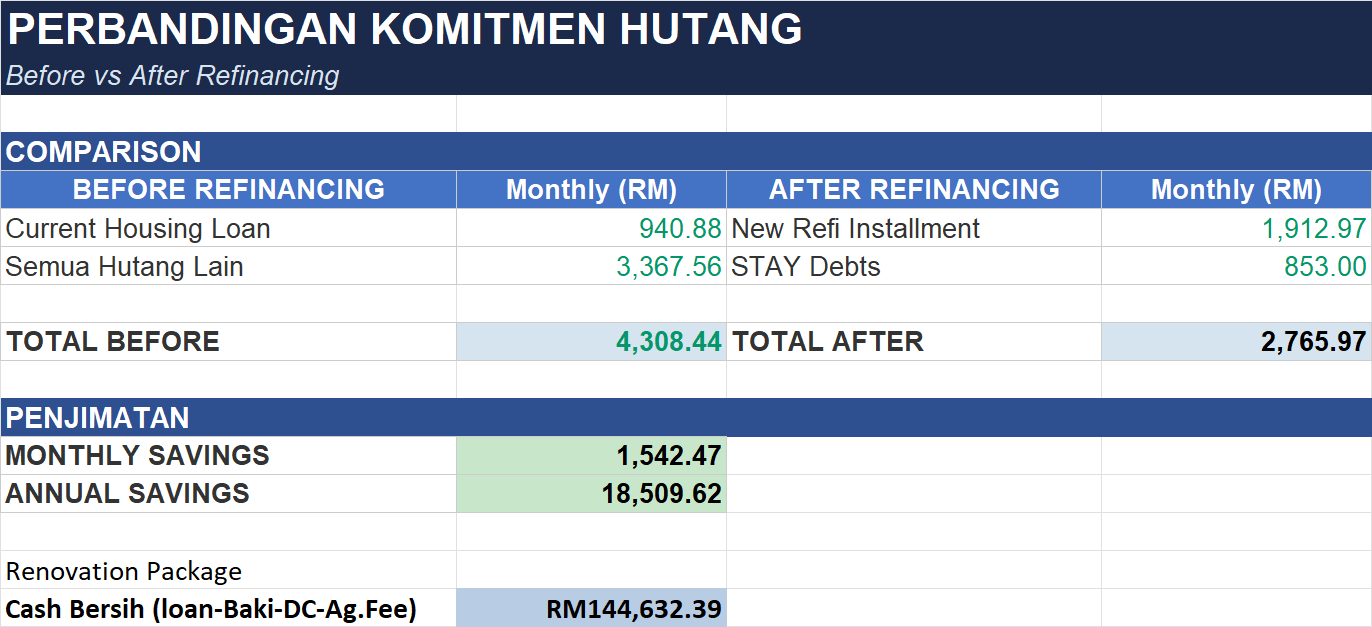This screenshot has width=1372, height=627.
Task: Select the 4,308.44 total cell
Action: pos(591,342)
